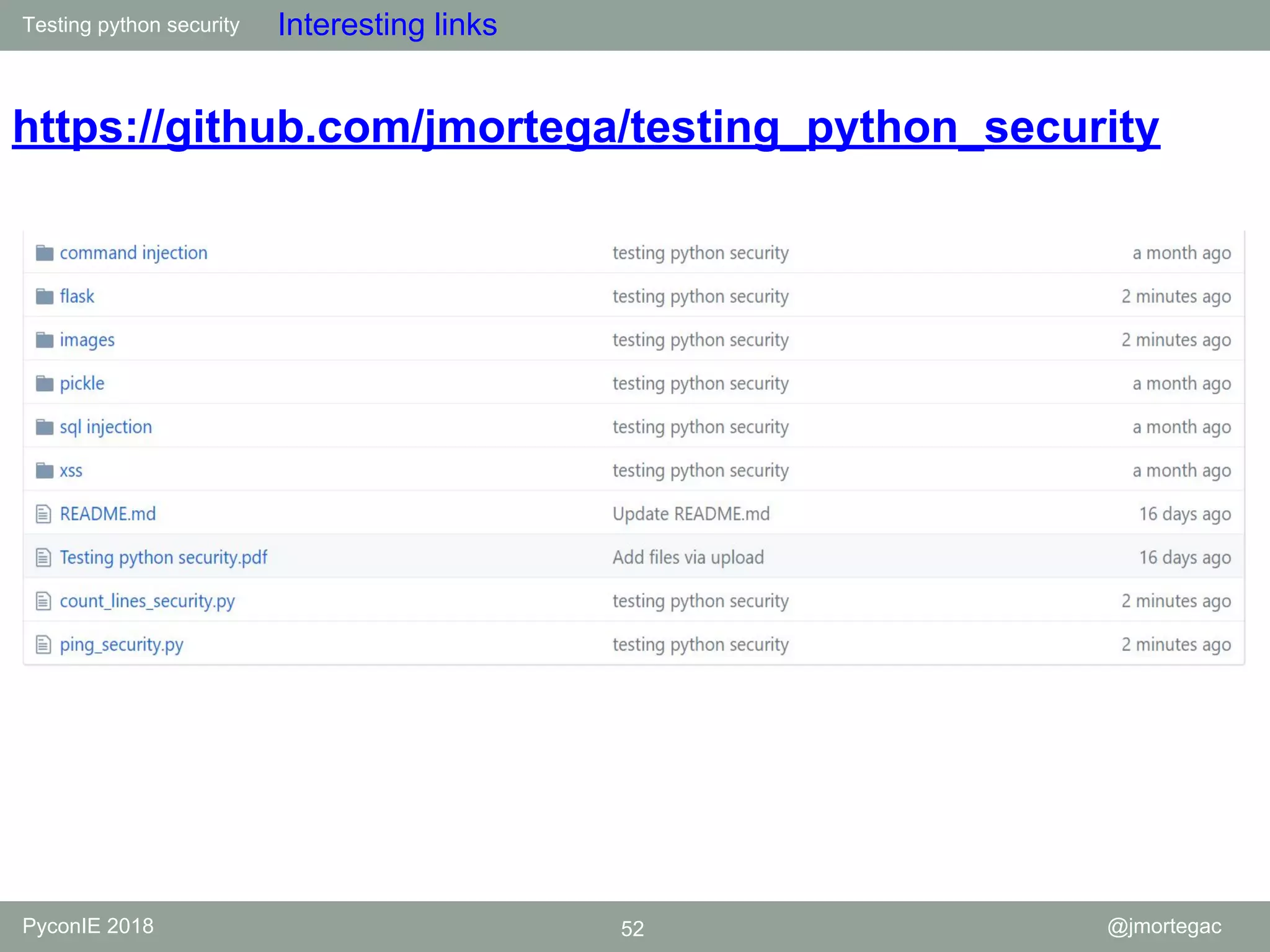This screenshot has height=952, width=1270.
Task: Click folder icon beside images
Action: pos(45,340)
